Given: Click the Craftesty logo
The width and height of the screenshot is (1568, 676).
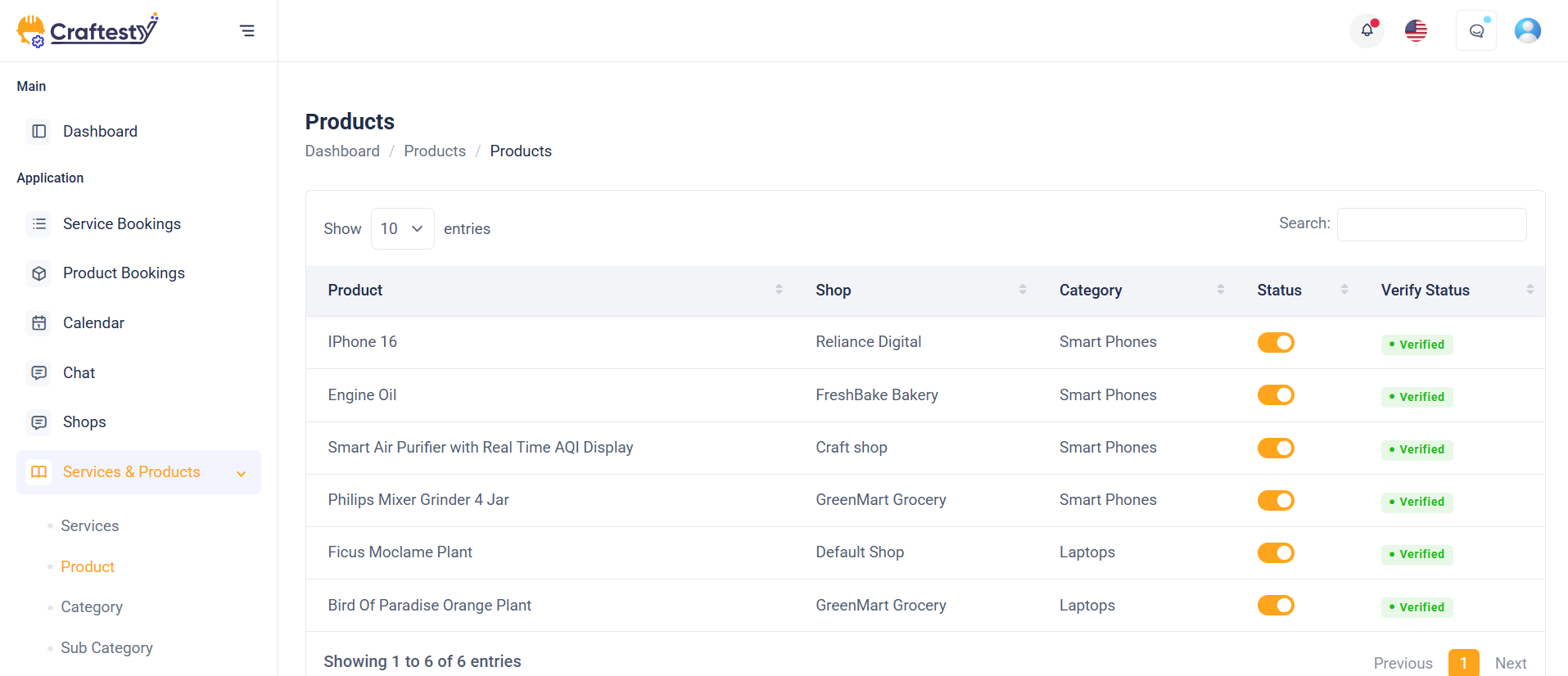Looking at the screenshot, I should [x=88, y=30].
